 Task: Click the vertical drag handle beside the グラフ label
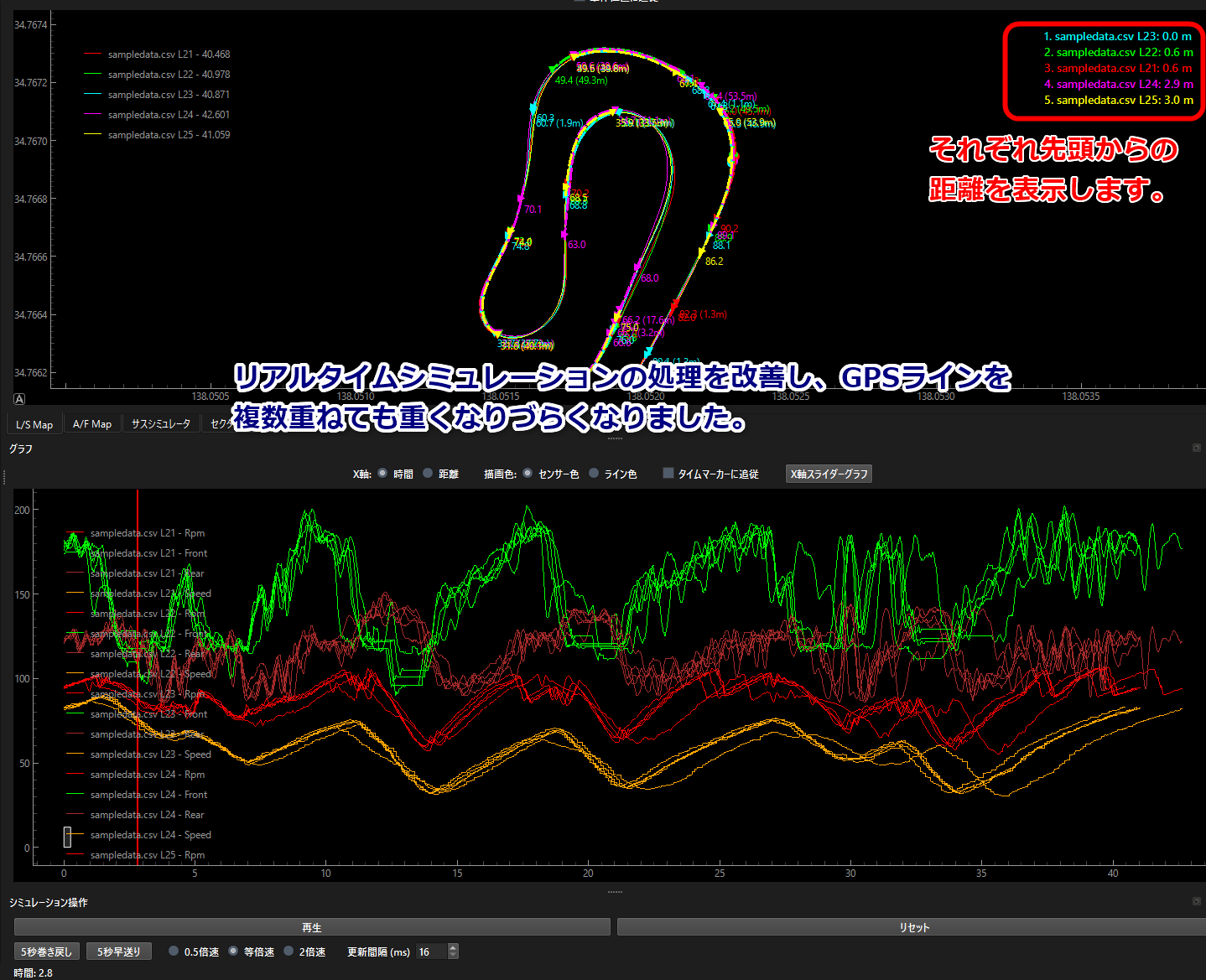click(4, 477)
